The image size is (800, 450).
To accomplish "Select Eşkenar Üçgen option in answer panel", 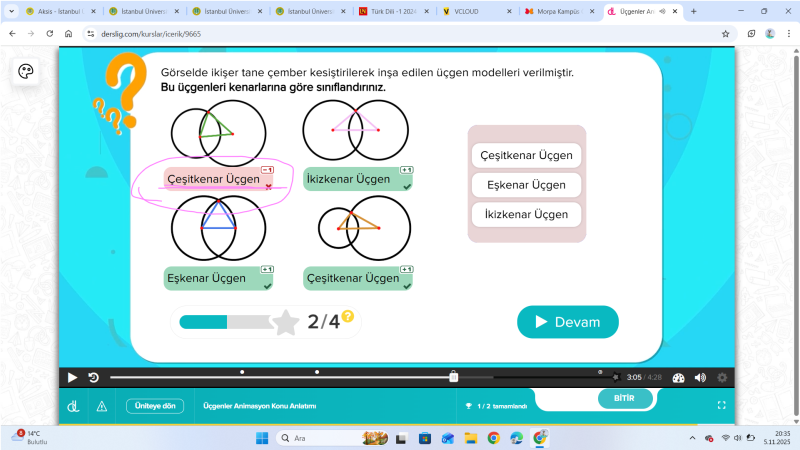I will [x=527, y=185].
